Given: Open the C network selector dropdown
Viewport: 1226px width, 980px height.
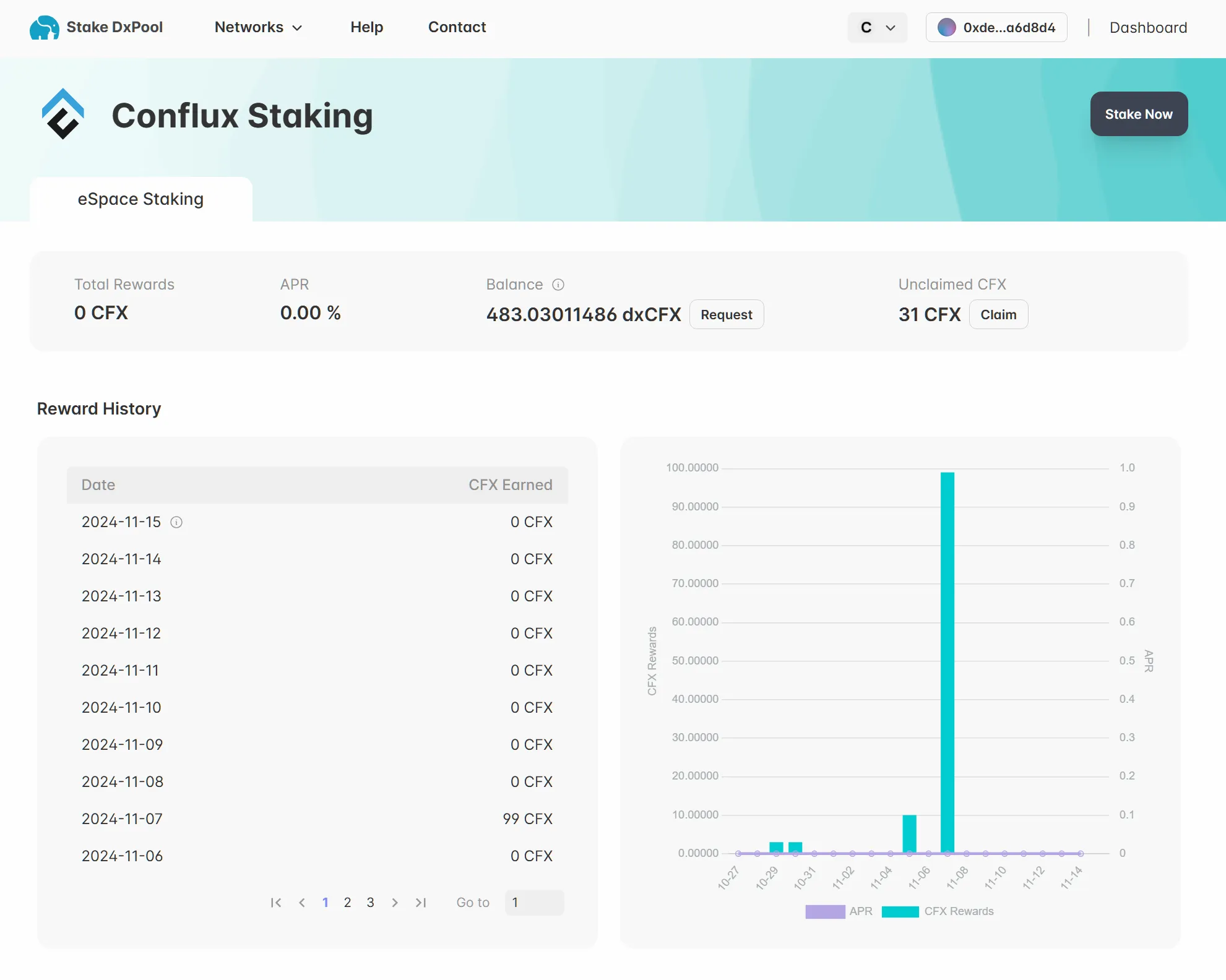Looking at the screenshot, I should pos(877,28).
